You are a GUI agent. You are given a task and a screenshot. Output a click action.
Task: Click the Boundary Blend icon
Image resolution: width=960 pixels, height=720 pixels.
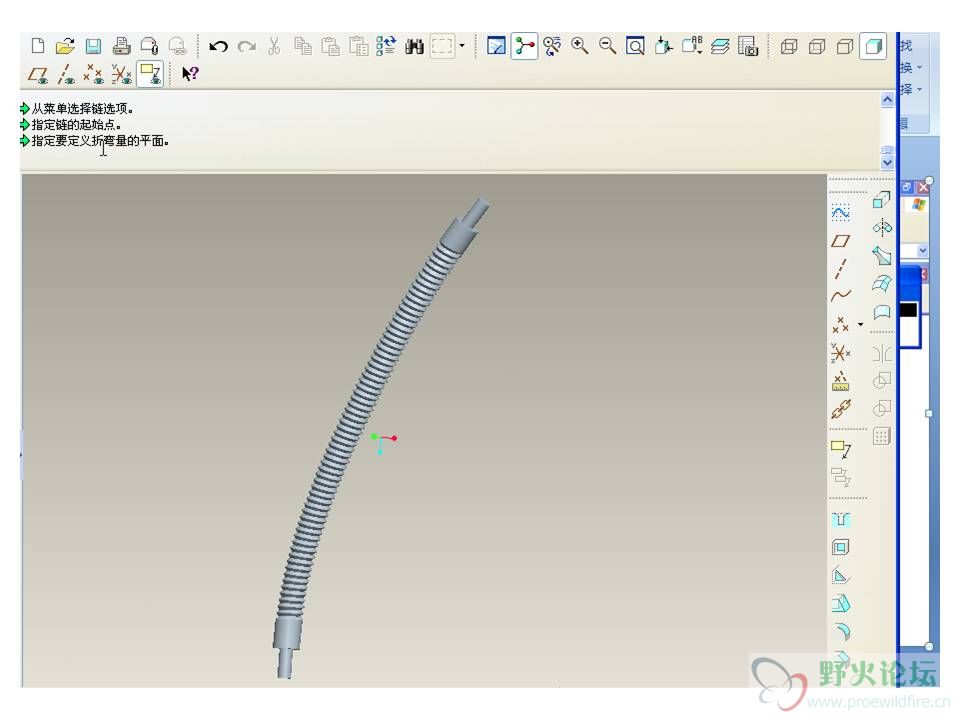pos(882,283)
